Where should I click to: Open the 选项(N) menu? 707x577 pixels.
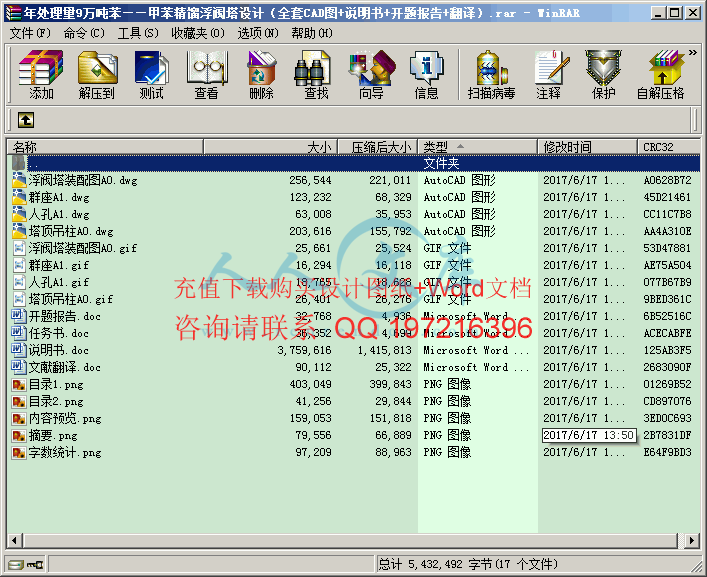coord(258,33)
